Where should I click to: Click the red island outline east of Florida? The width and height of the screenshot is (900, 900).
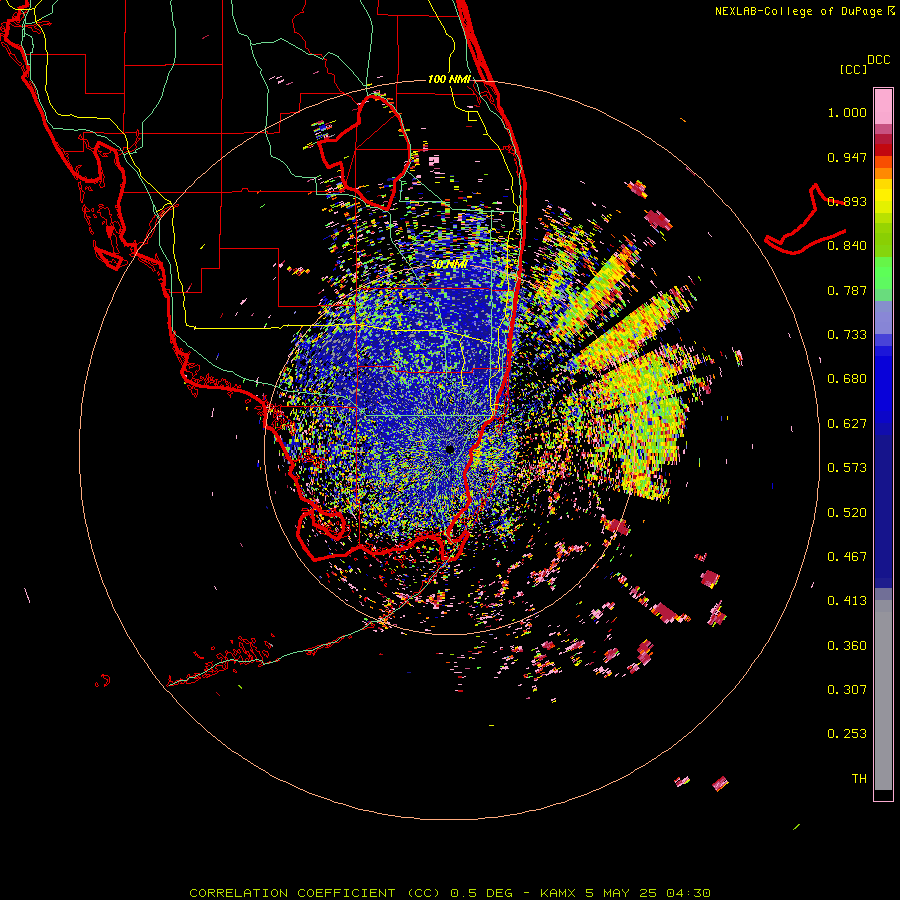[805, 220]
